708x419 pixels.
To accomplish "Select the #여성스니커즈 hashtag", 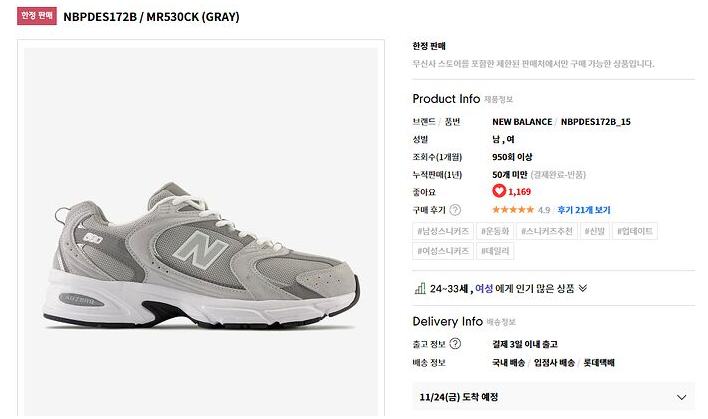I will click(x=443, y=251).
